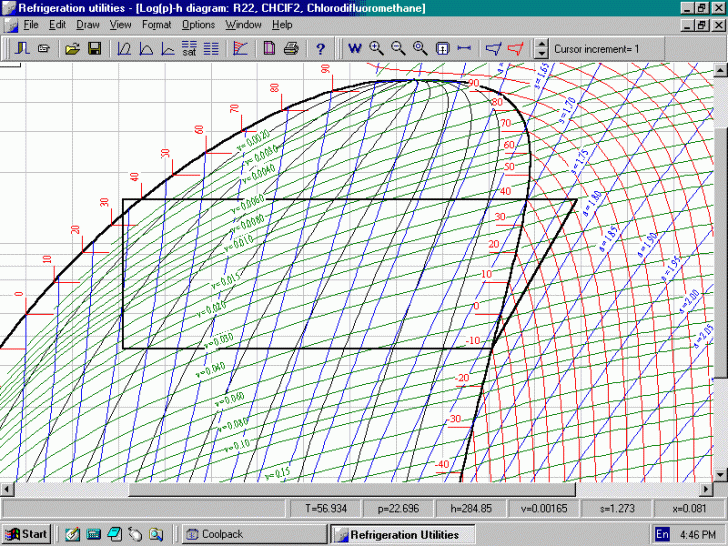Click the vertical scrollbar up arrow
The image size is (728, 546).
(x=720, y=71)
